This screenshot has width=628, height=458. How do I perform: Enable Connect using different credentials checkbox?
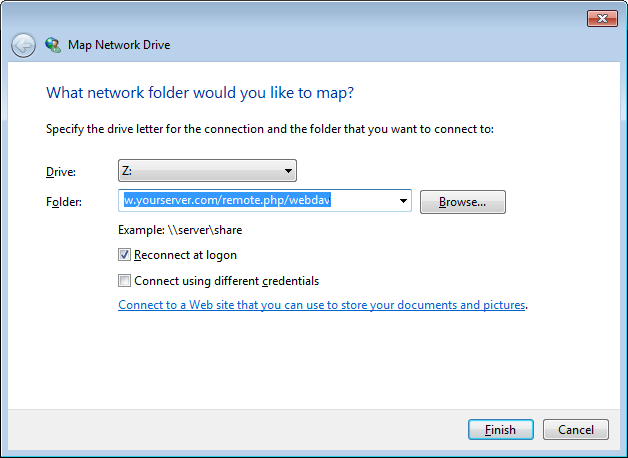tap(125, 281)
